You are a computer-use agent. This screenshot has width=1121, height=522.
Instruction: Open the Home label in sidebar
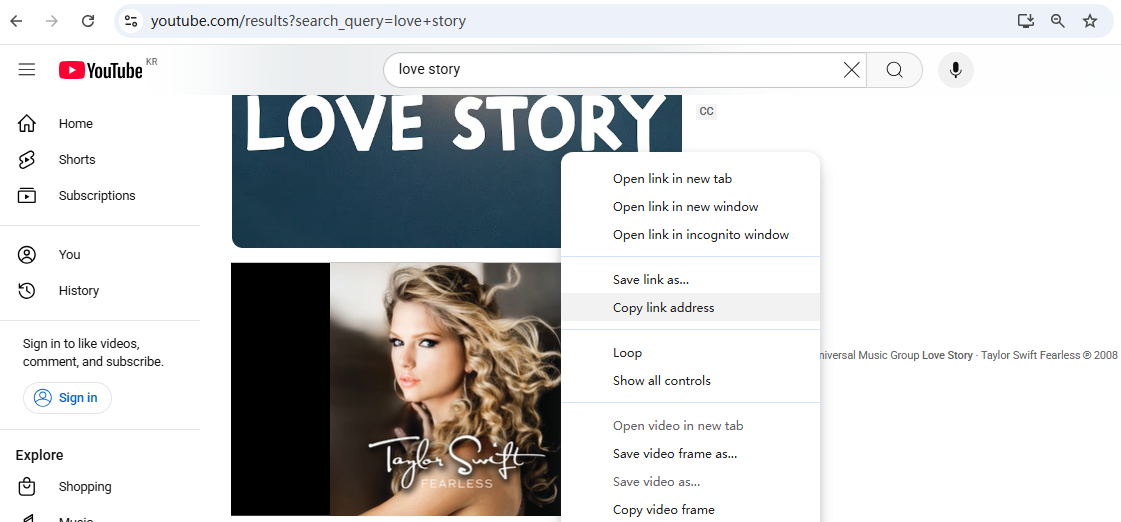[x=76, y=124]
